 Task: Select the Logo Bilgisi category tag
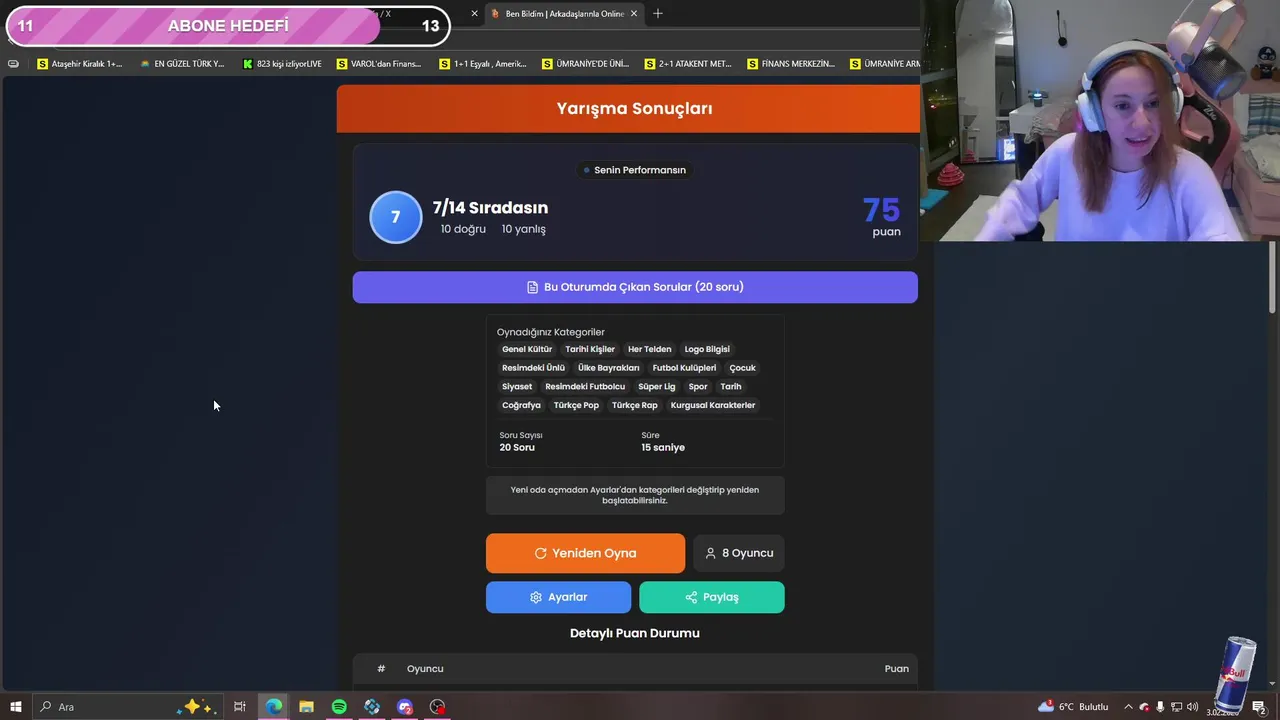point(707,349)
